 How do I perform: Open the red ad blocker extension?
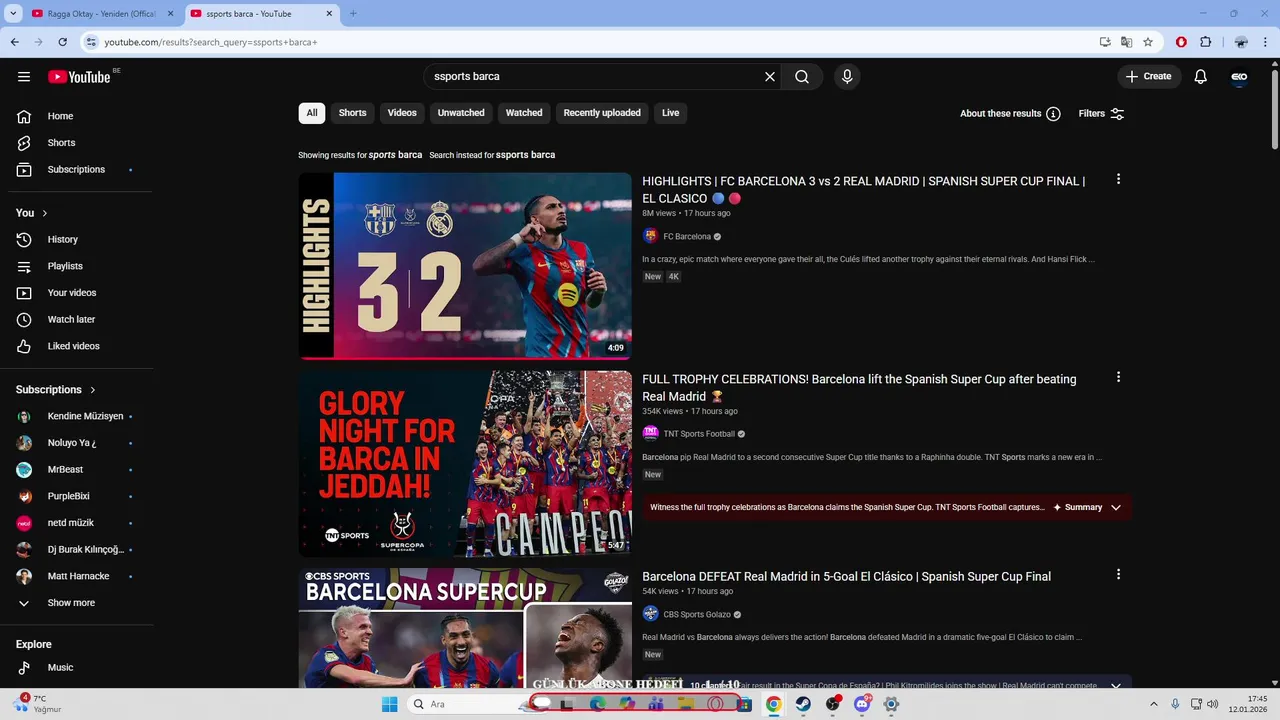(x=1181, y=42)
